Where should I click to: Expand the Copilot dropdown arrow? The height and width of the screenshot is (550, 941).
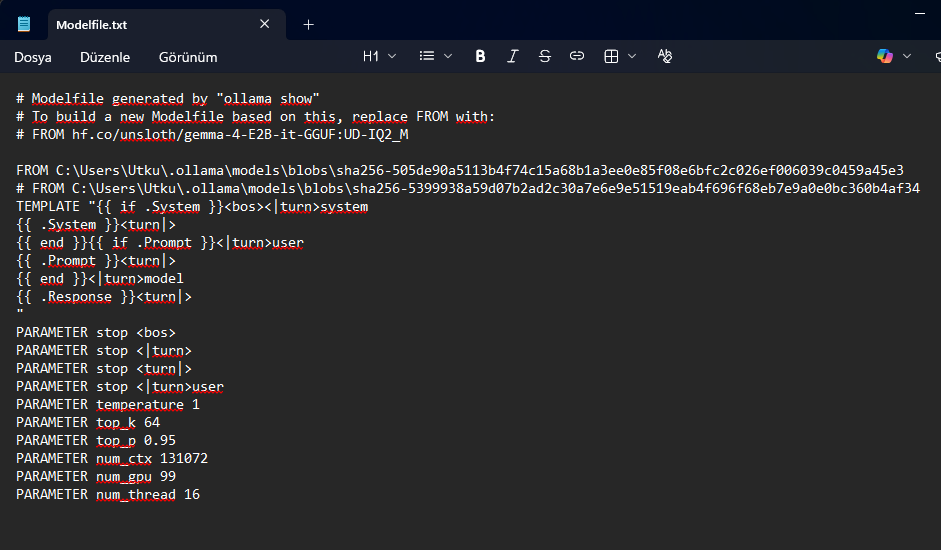[907, 56]
